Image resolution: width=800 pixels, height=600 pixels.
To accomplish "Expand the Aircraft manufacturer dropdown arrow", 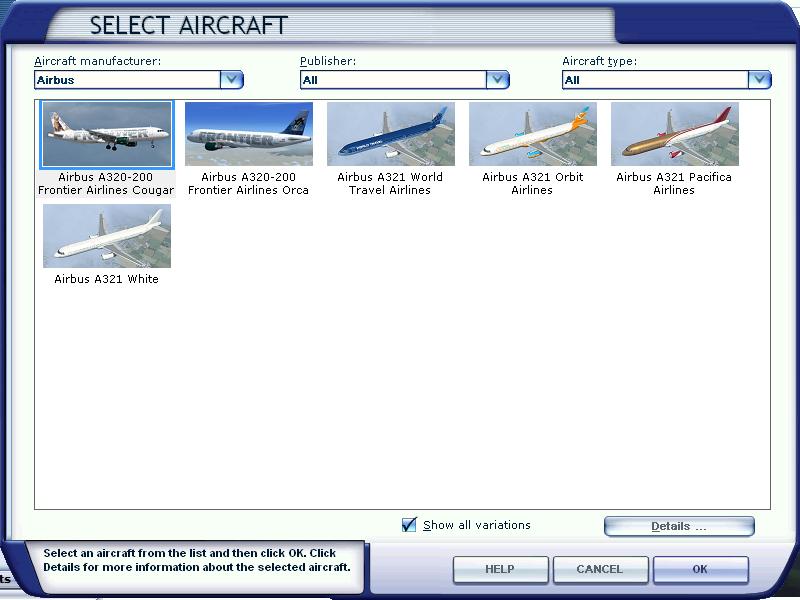I will [232, 80].
